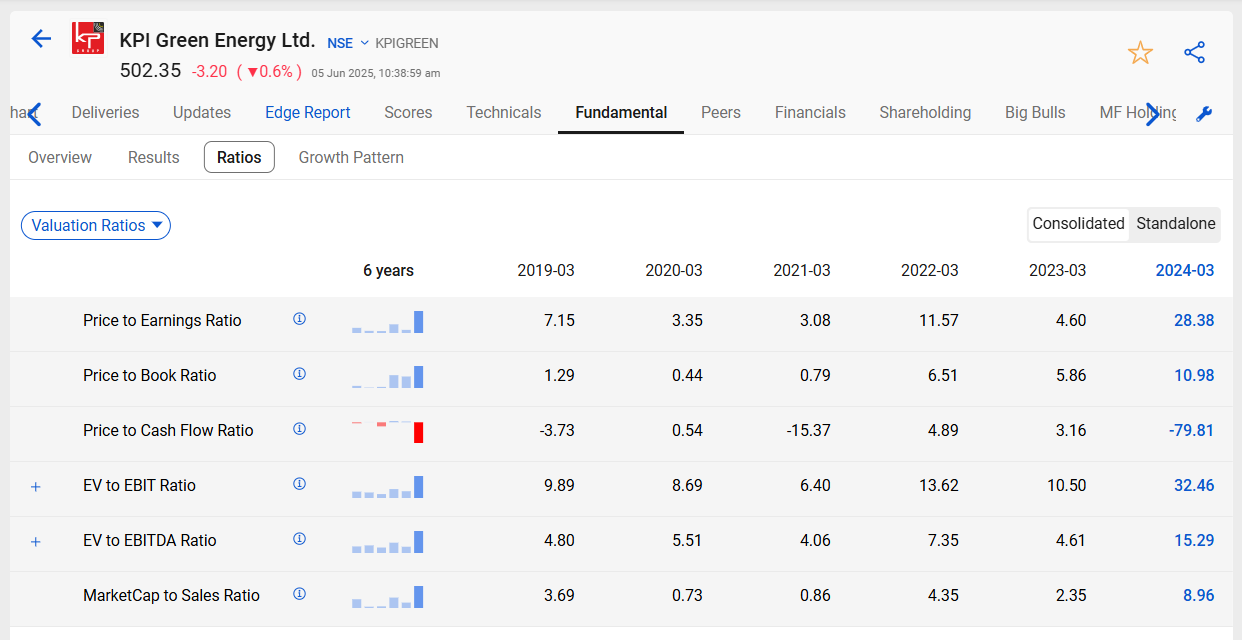Open the Shareholding tab

click(925, 113)
